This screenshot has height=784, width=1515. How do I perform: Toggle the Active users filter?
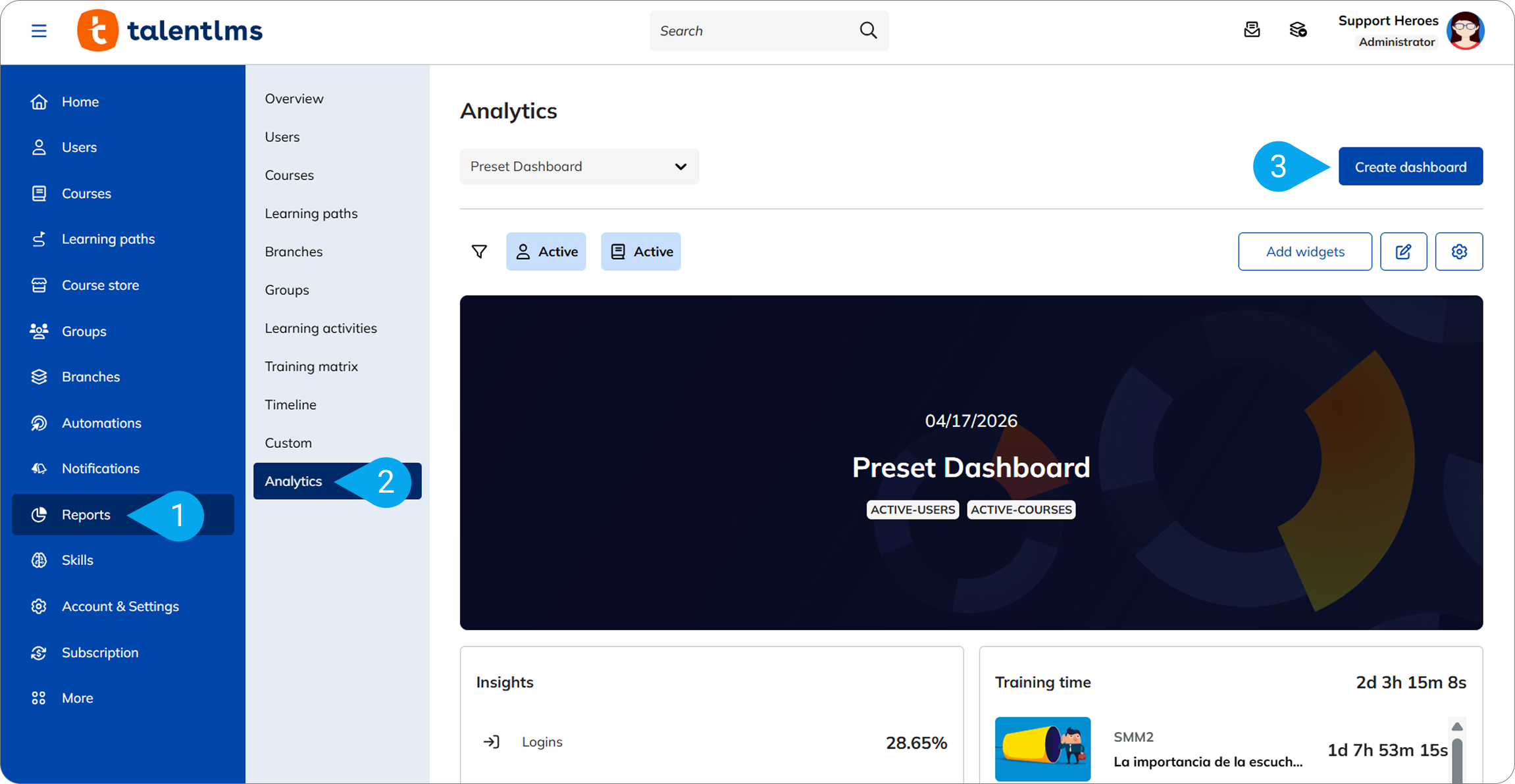546,251
